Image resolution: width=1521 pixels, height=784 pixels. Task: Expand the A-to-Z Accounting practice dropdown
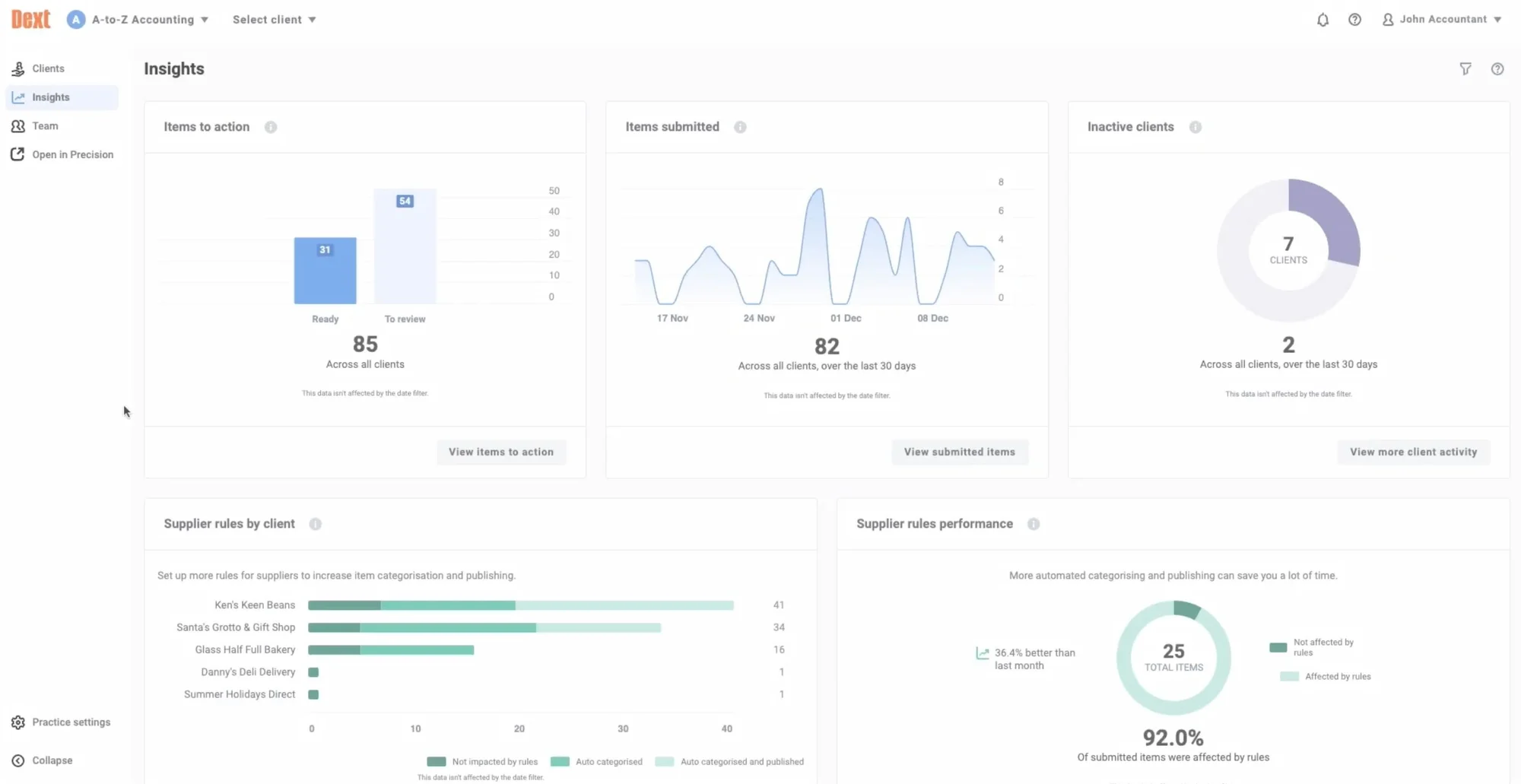coord(138,20)
